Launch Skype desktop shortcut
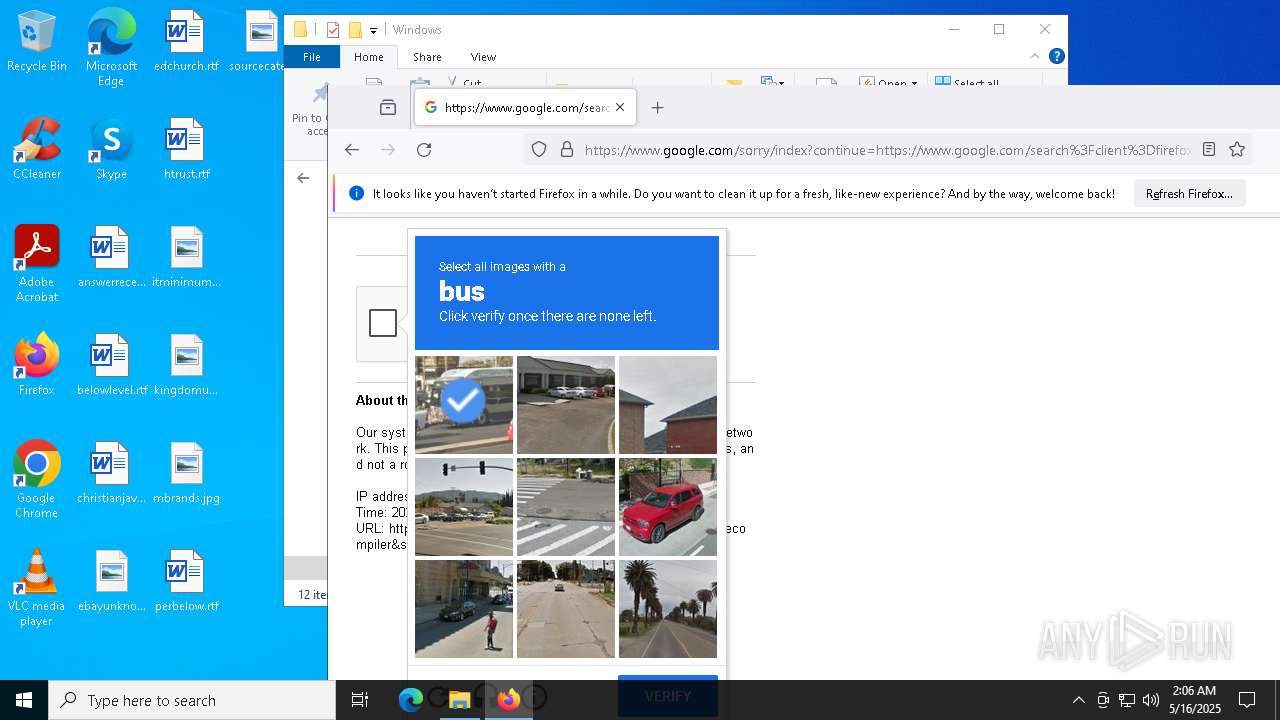Viewport: 1280px width, 720px height. (x=111, y=149)
